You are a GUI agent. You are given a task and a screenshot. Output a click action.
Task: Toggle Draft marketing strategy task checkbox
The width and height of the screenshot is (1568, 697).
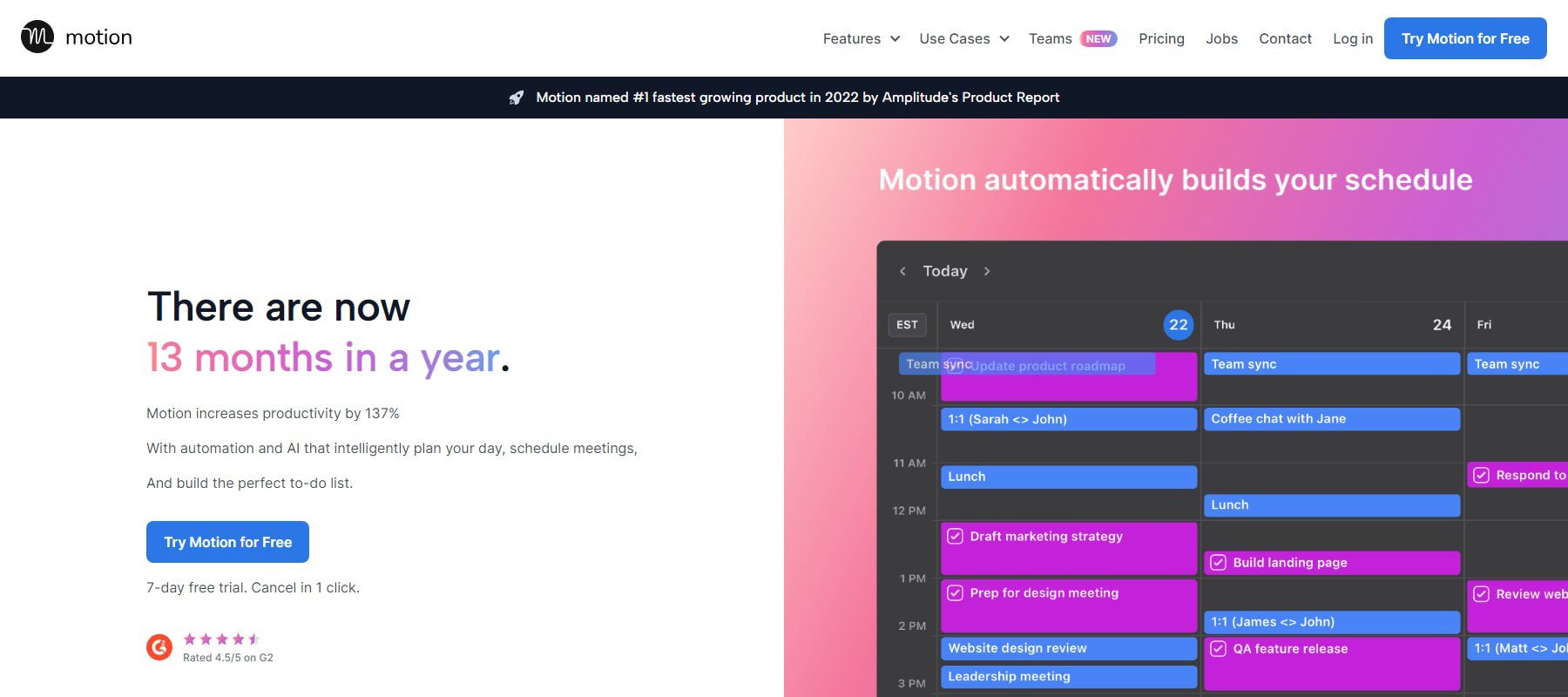(956, 536)
